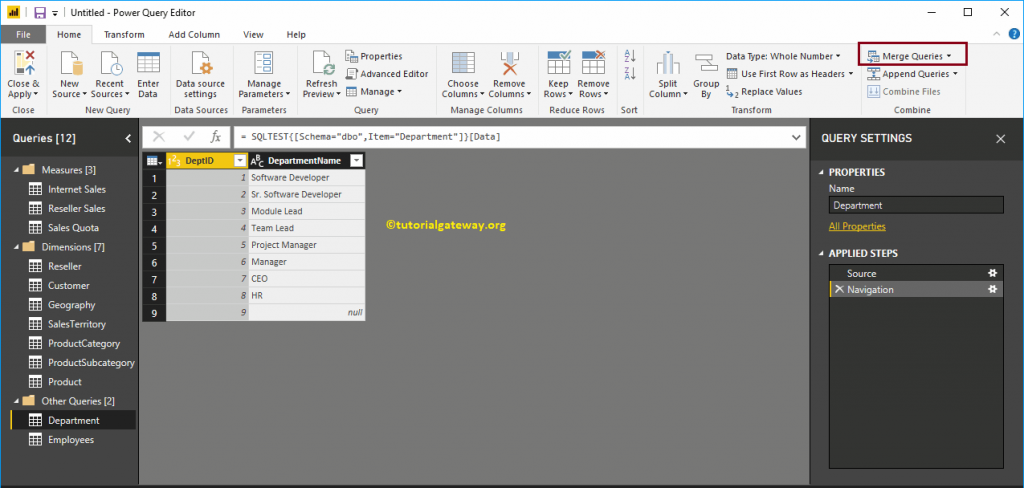Image resolution: width=1024 pixels, height=488 pixels.
Task: Click the Choose Columns icon
Action: 463,63
